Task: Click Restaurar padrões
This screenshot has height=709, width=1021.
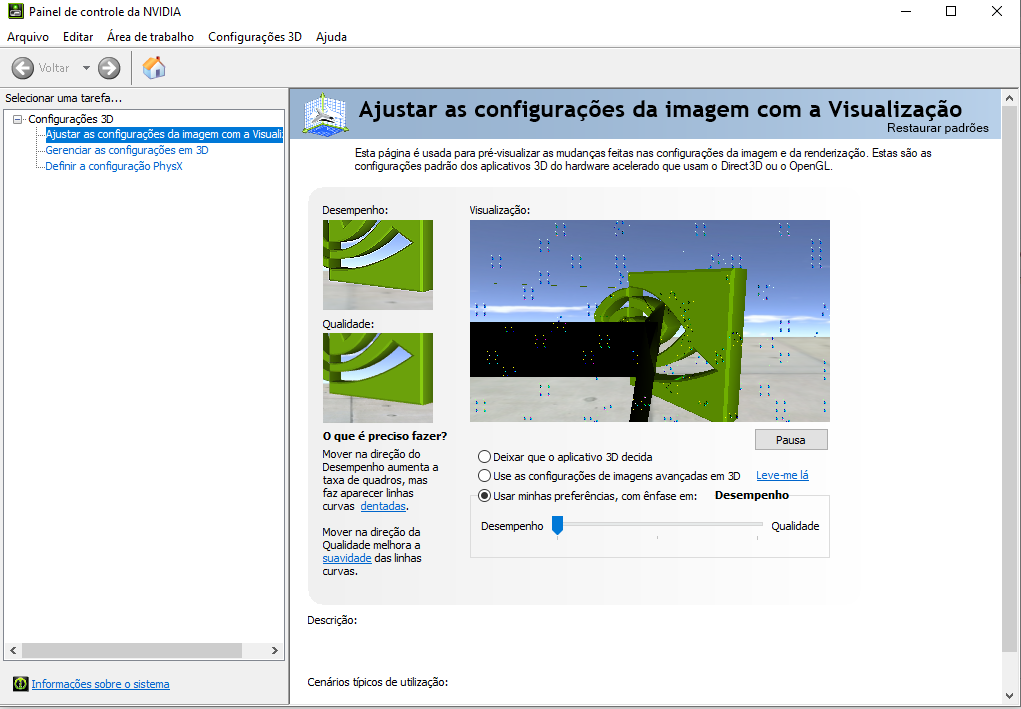Action: (x=938, y=128)
